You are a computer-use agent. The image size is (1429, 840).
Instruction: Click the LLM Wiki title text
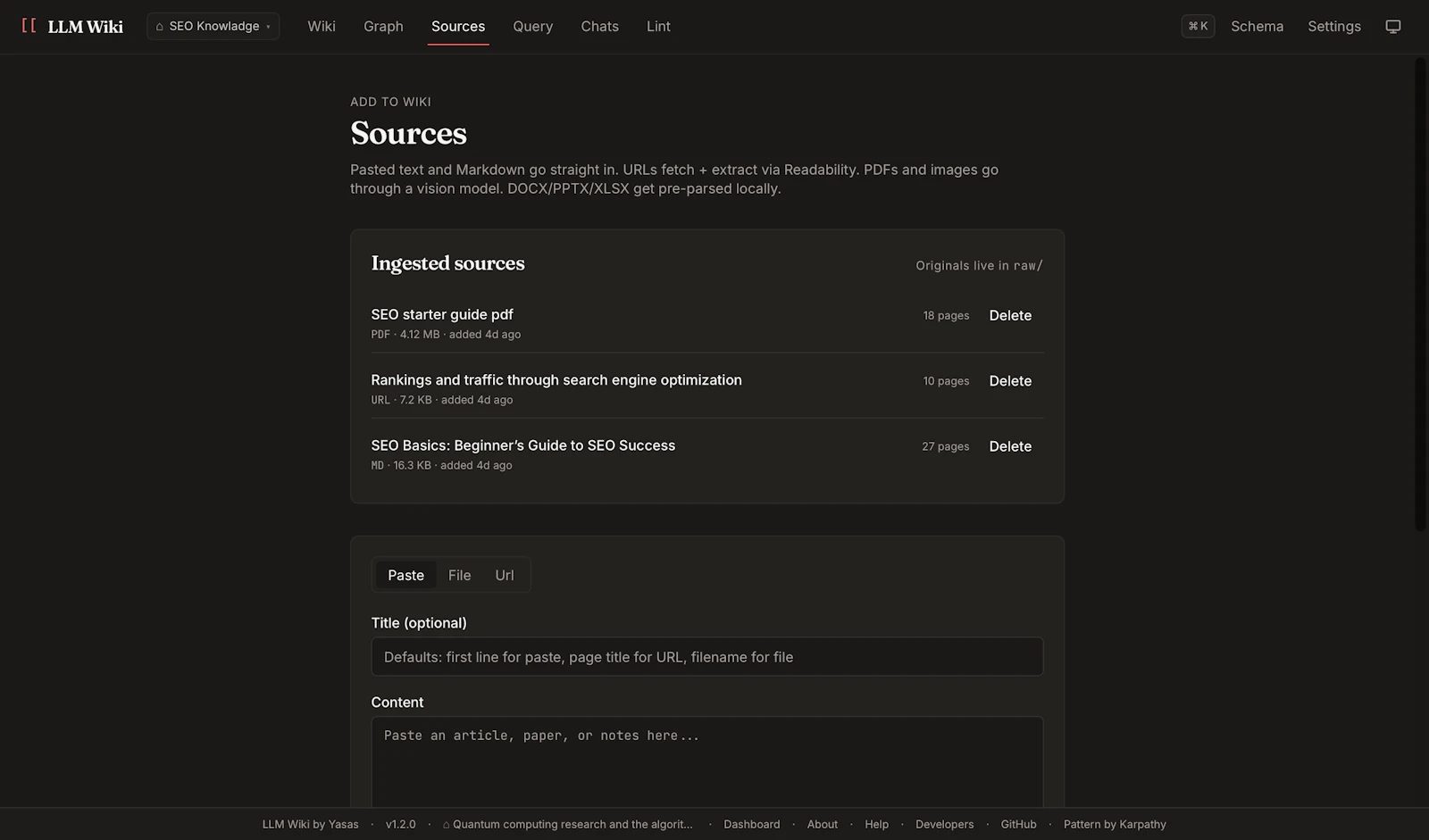[85, 26]
